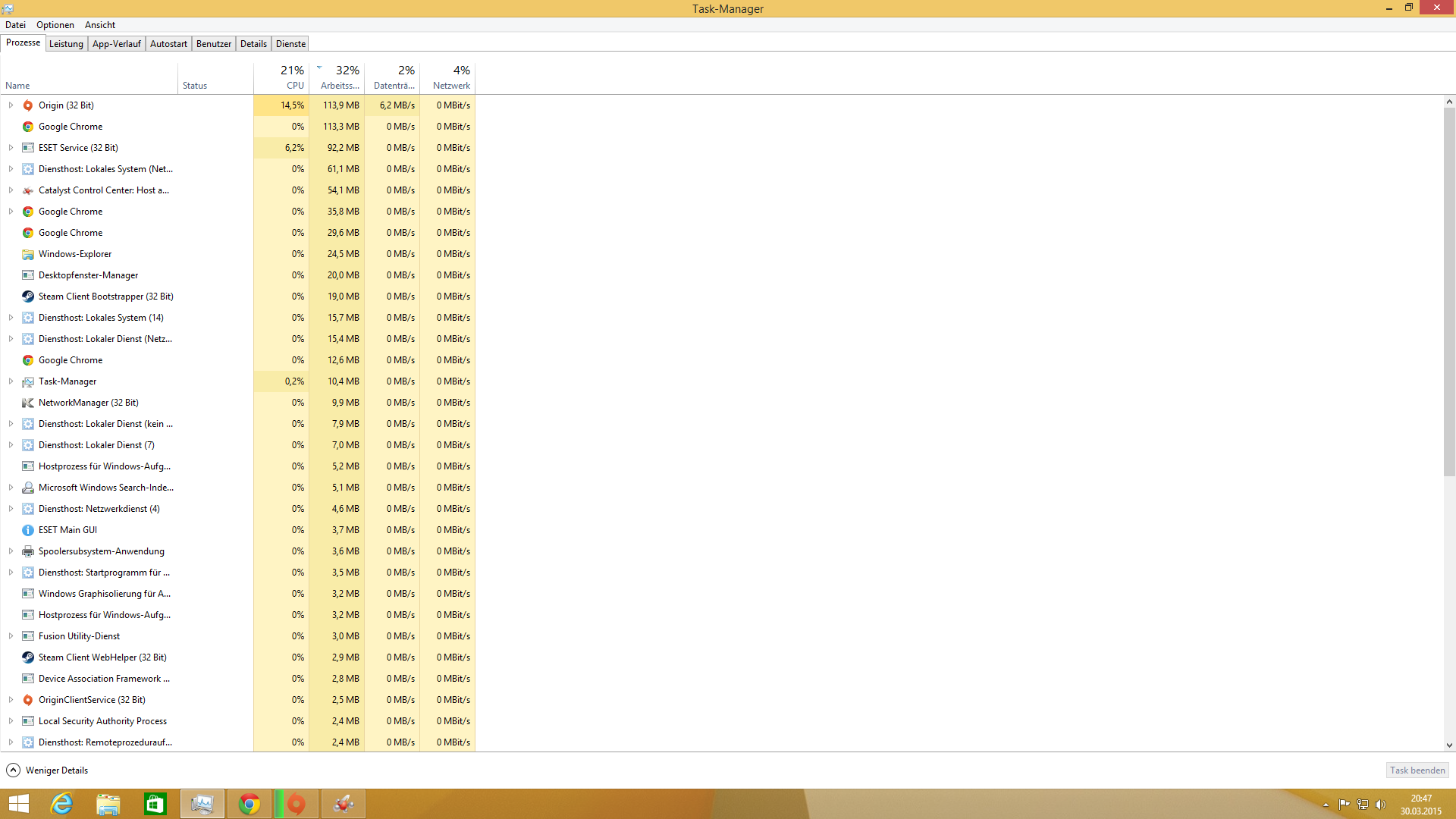Image resolution: width=1456 pixels, height=819 pixels.
Task: Expand Diensthost: Netzwerkdienst (4) group
Action: coord(11,509)
